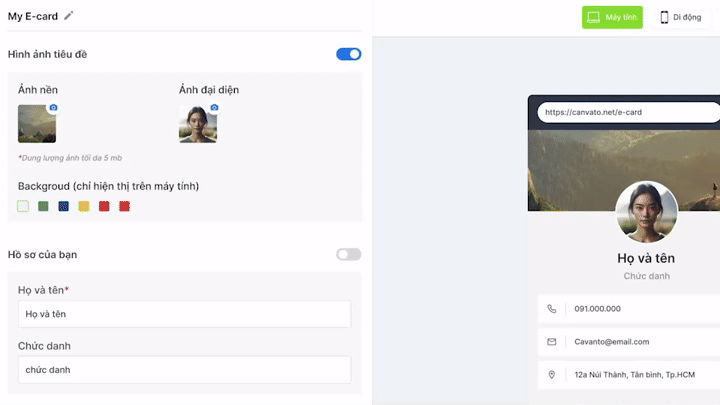Select the yellow background color swatch

click(84, 207)
